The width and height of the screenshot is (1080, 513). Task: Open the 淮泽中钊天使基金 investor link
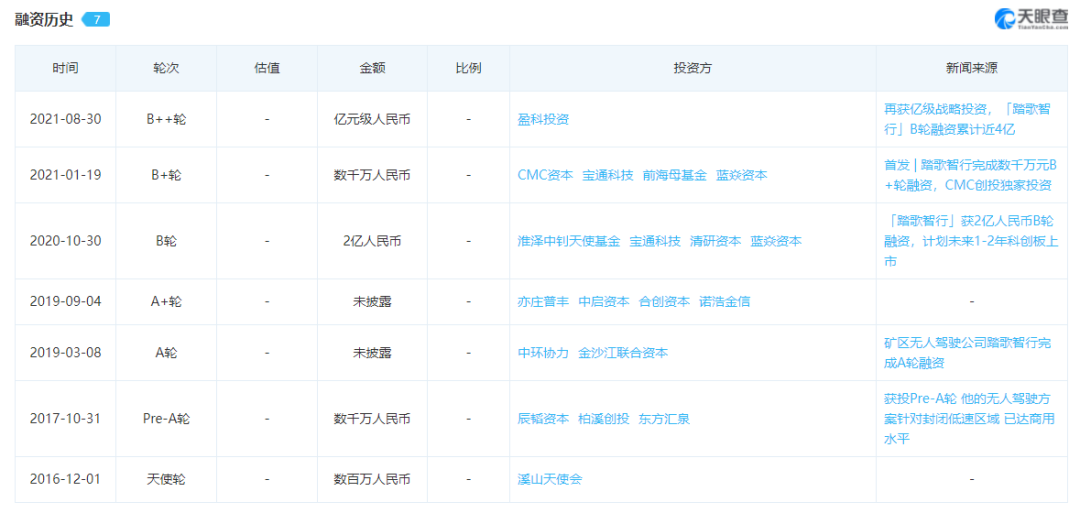569,241
